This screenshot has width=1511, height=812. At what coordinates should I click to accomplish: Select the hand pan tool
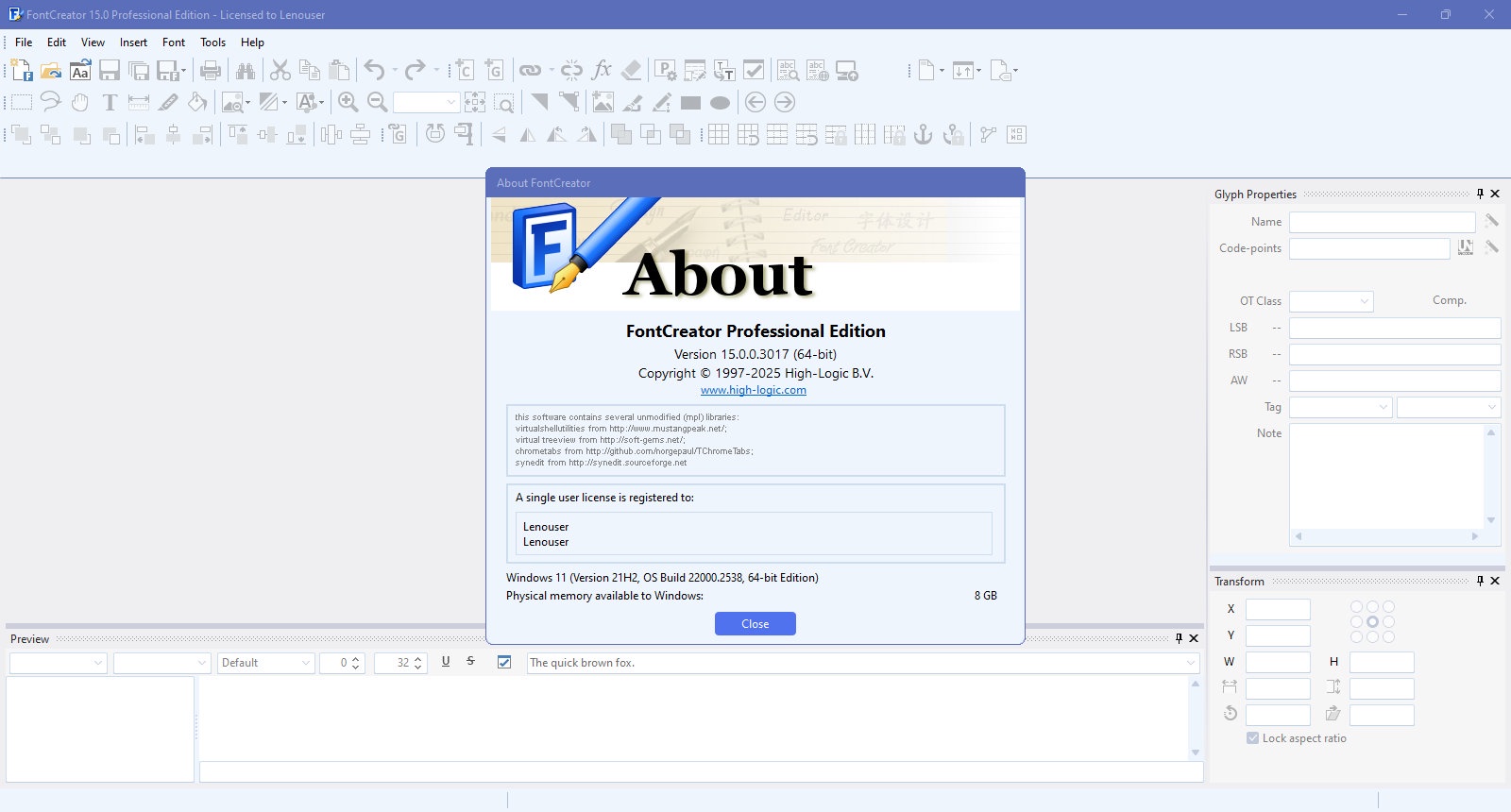[x=80, y=102]
